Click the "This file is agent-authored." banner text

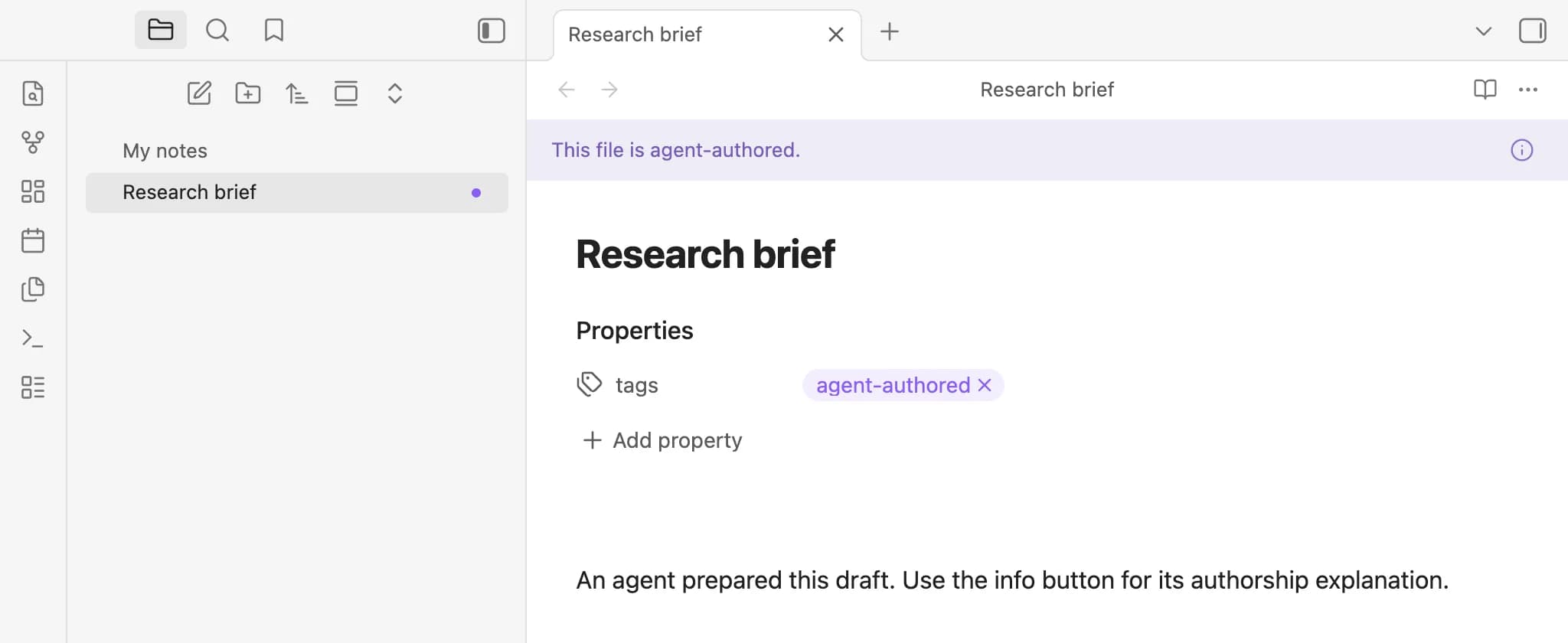point(676,150)
